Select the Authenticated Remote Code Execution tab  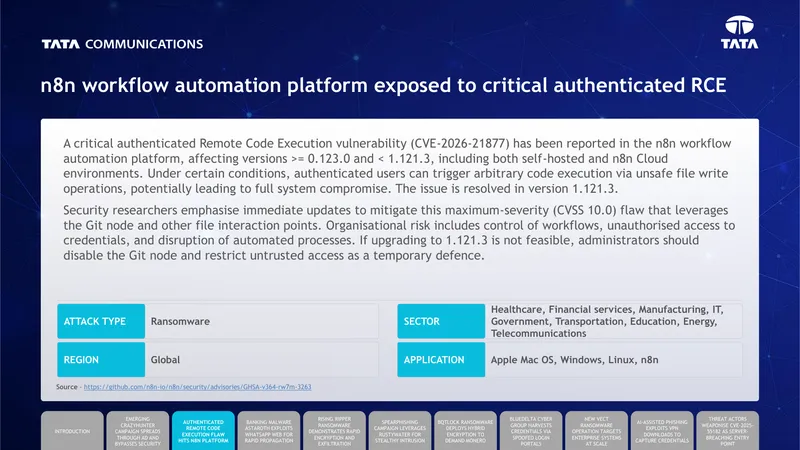click(203, 431)
